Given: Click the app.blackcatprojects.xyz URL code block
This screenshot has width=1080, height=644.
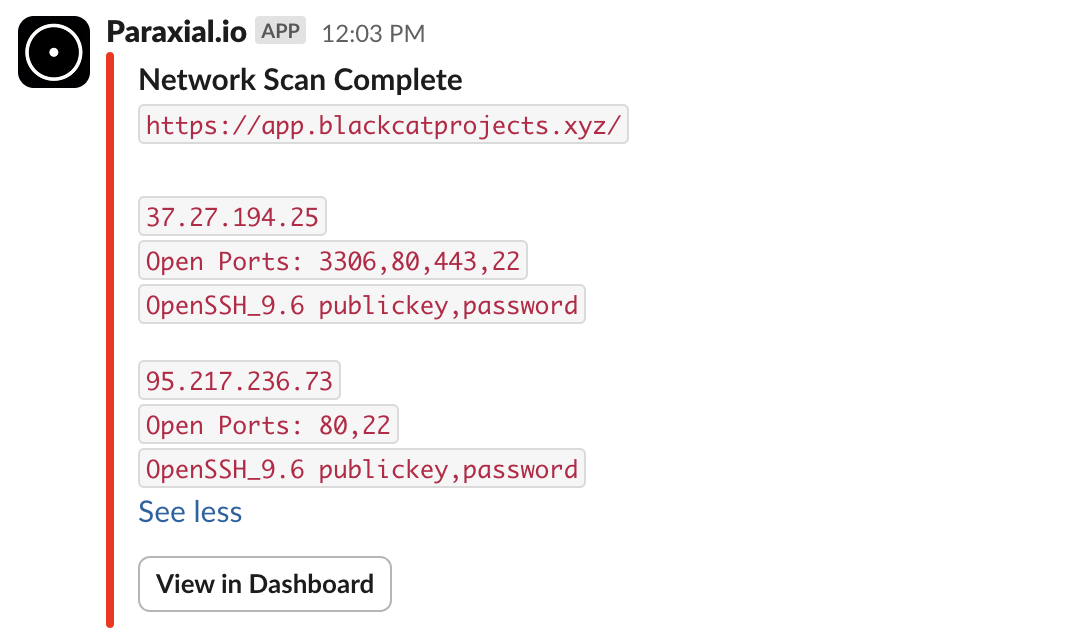Looking at the screenshot, I should click(384, 125).
